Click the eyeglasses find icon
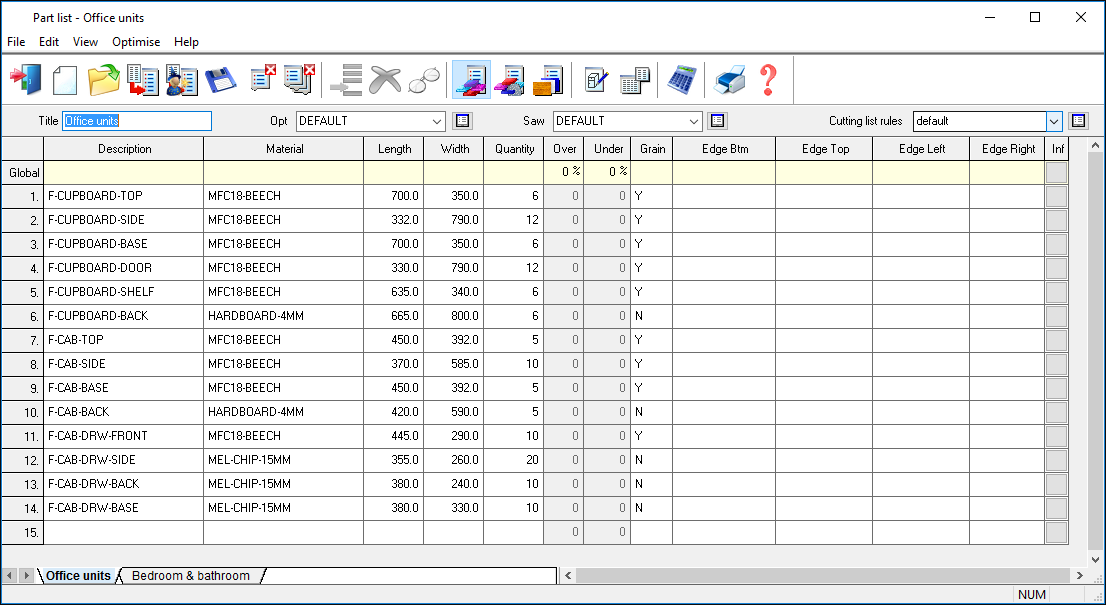The image size is (1106, 605). 423,79
